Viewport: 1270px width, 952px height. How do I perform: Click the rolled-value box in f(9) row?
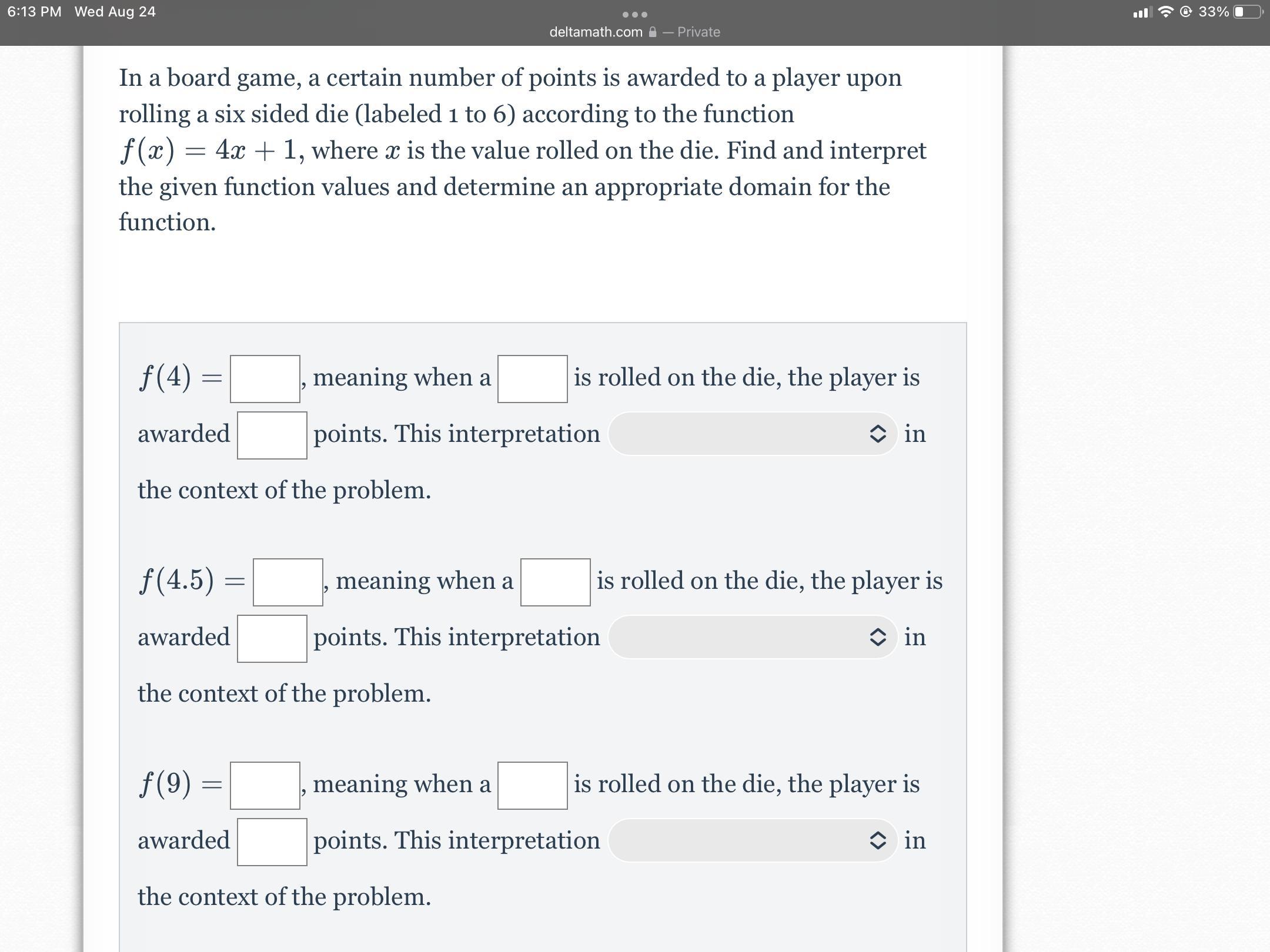click(x=532, y=786)
